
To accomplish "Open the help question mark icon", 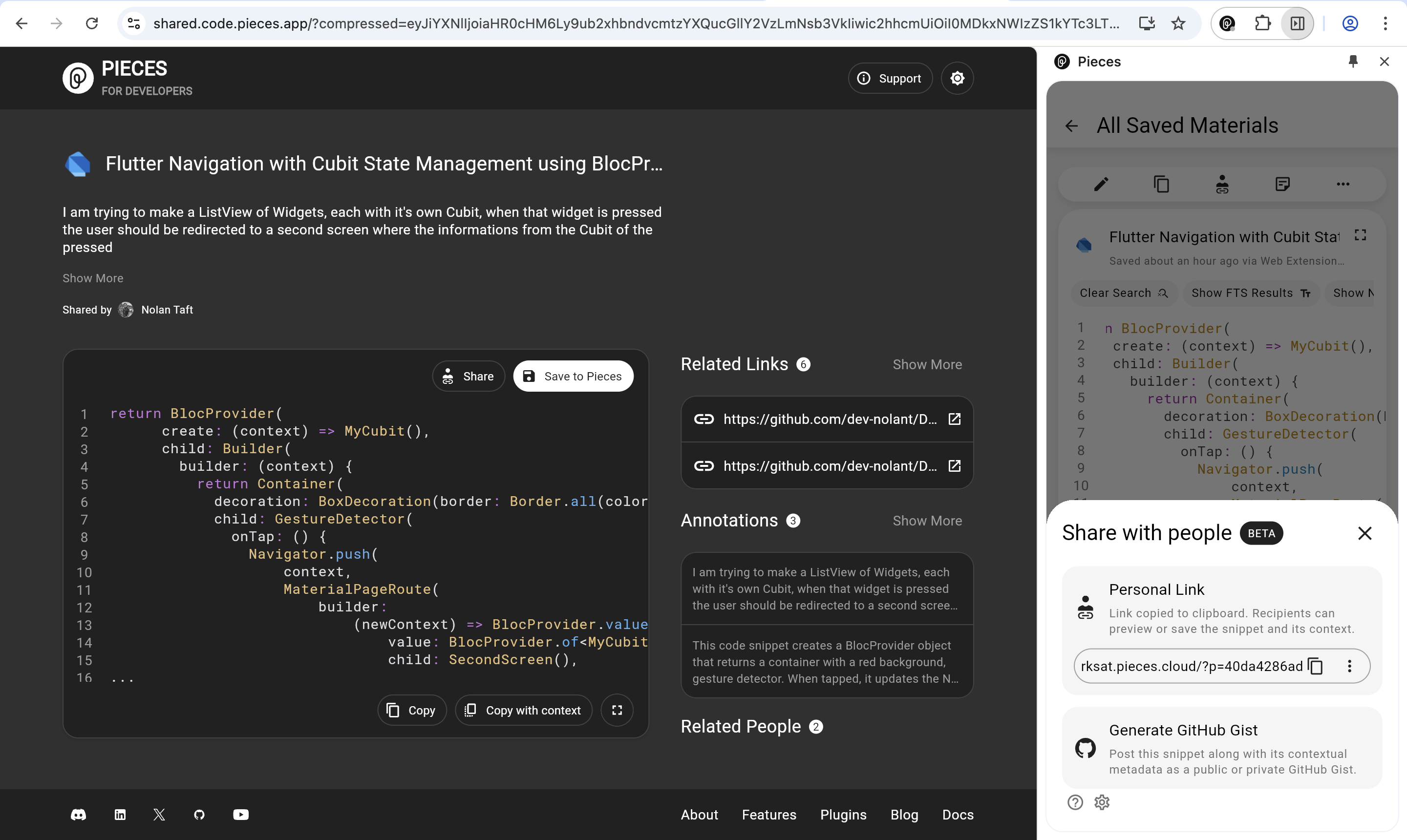I will tap(1075, 802).
